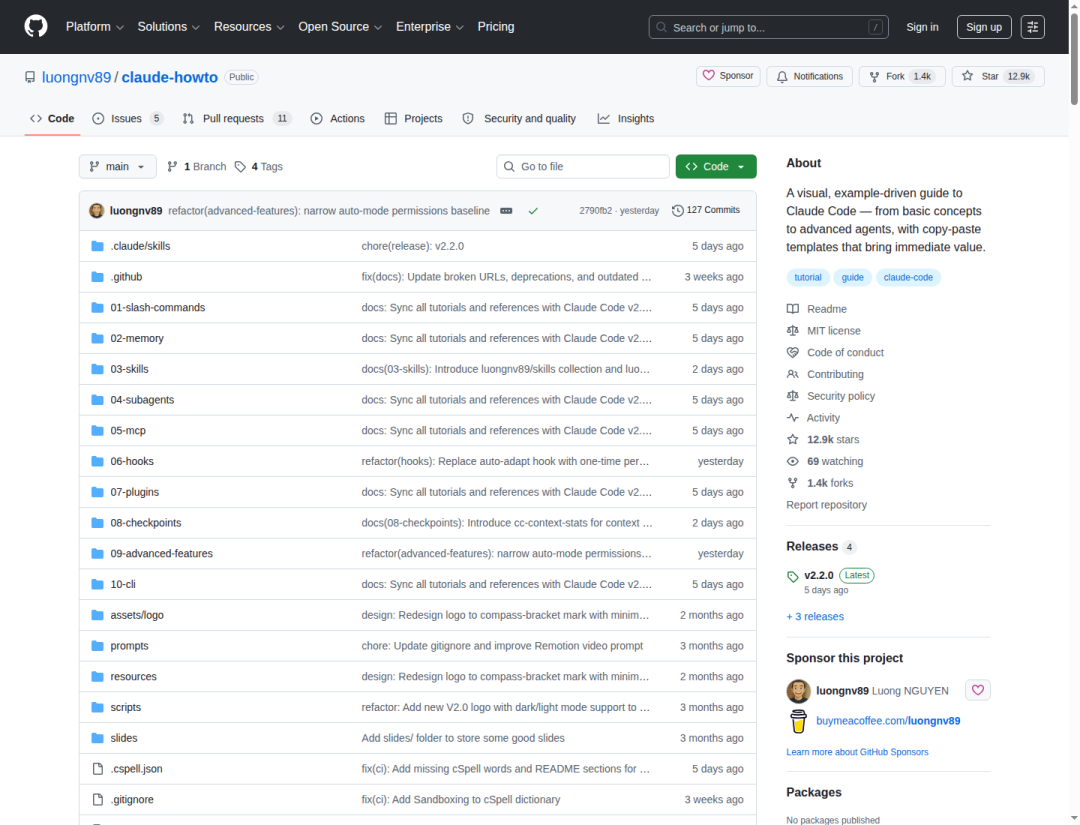This screenshot has height=825, width=1080.
Task: Click the GitHub home logo icon
Action: point(35,26)
